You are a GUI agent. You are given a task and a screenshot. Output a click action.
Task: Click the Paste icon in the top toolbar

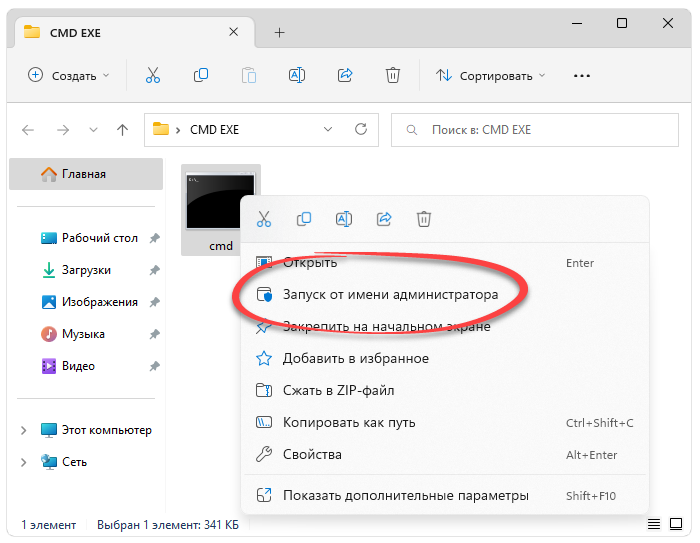click(x=249, y=75)
